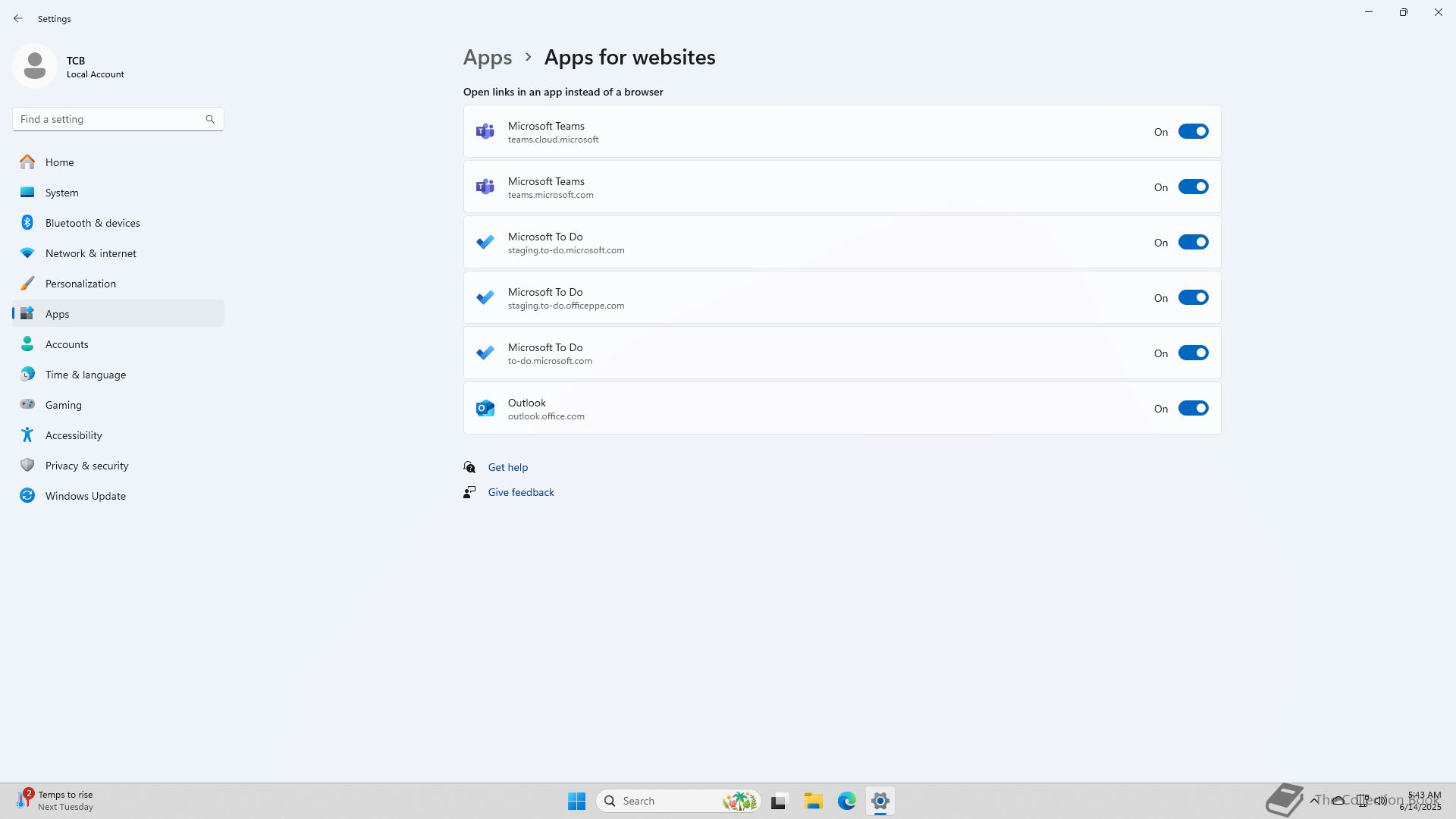Switch off the teams.microsoft.com toggle
Image resolution: width=1456 pixels, height=819 pixels.
1193,187
